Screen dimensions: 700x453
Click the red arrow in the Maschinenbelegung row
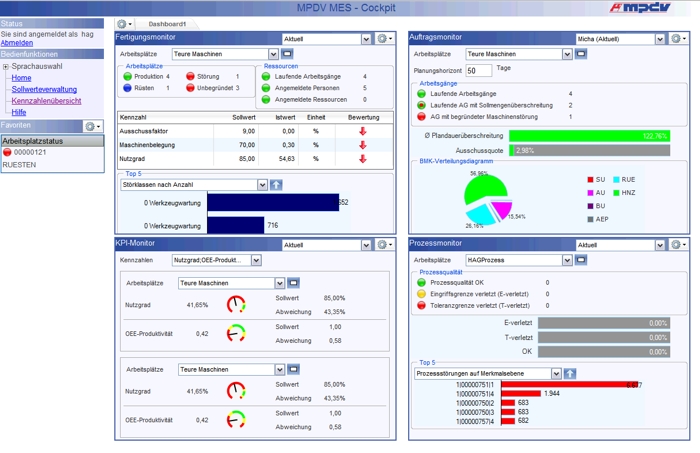[x=362, y=145]
